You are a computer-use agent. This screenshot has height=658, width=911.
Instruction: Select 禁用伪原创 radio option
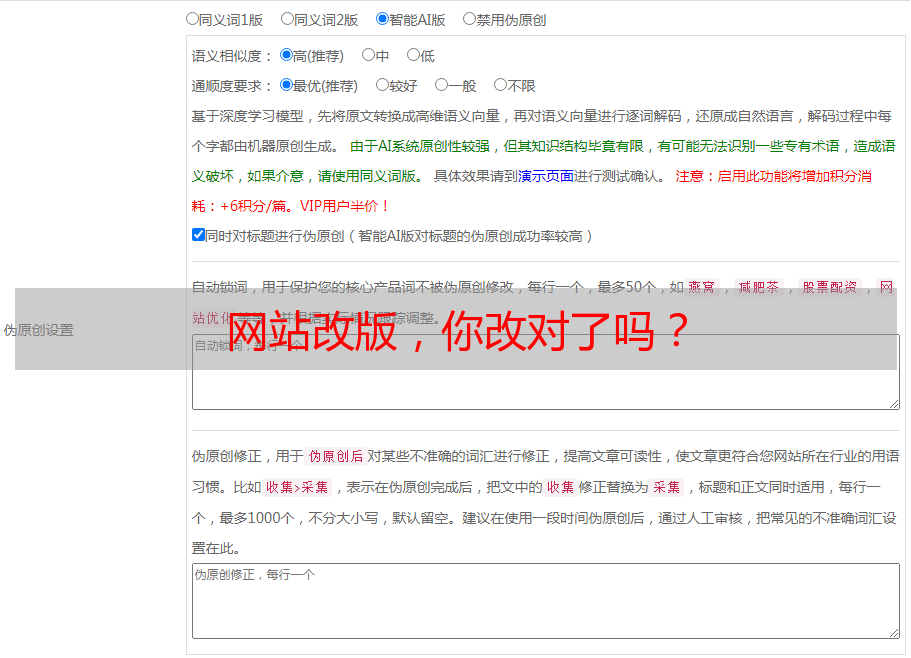click(469, 19)
